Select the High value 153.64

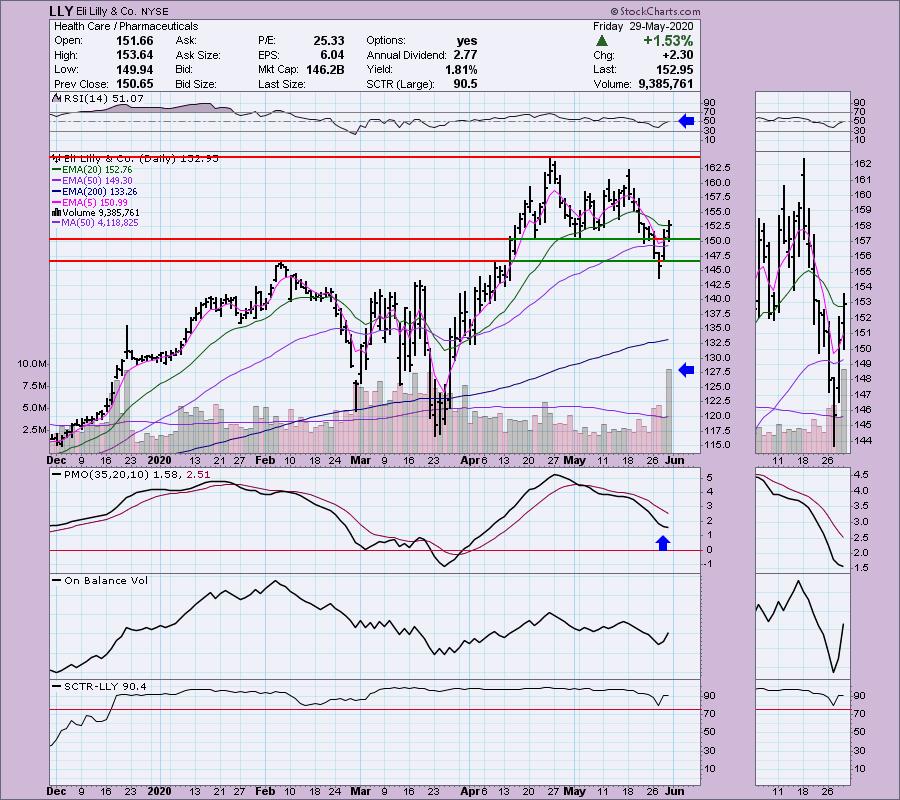pyautogui.click(x=134, y=55)
